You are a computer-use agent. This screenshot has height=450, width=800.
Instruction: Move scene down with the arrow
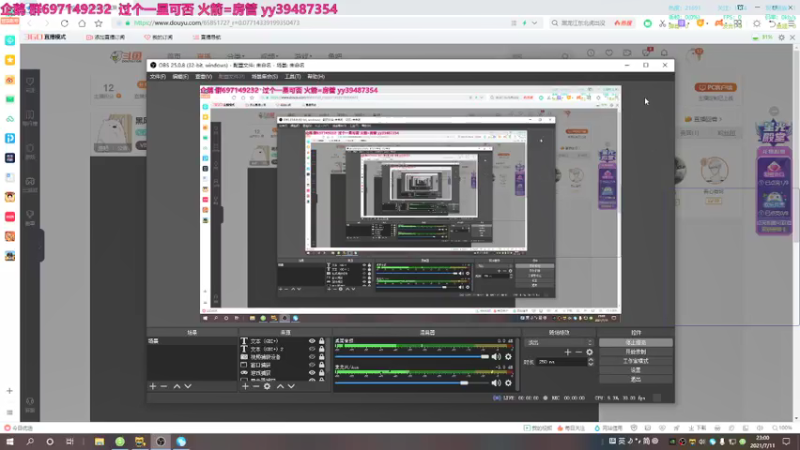click(188, 386)
